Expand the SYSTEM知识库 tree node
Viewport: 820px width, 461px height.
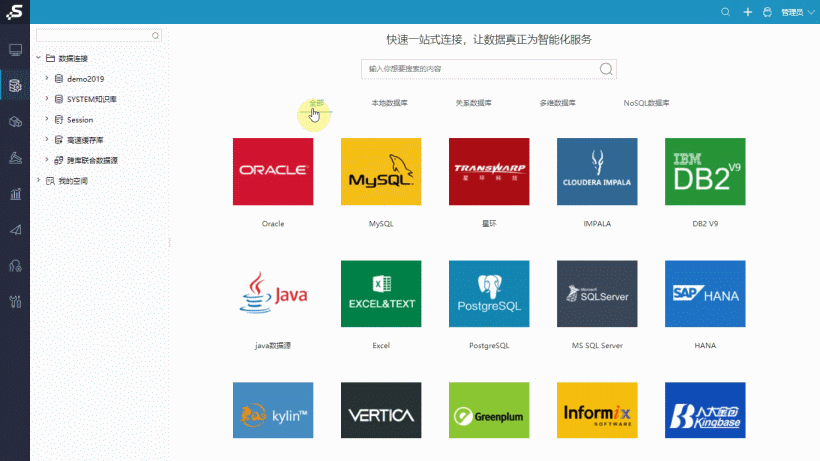tap(47, 99)
